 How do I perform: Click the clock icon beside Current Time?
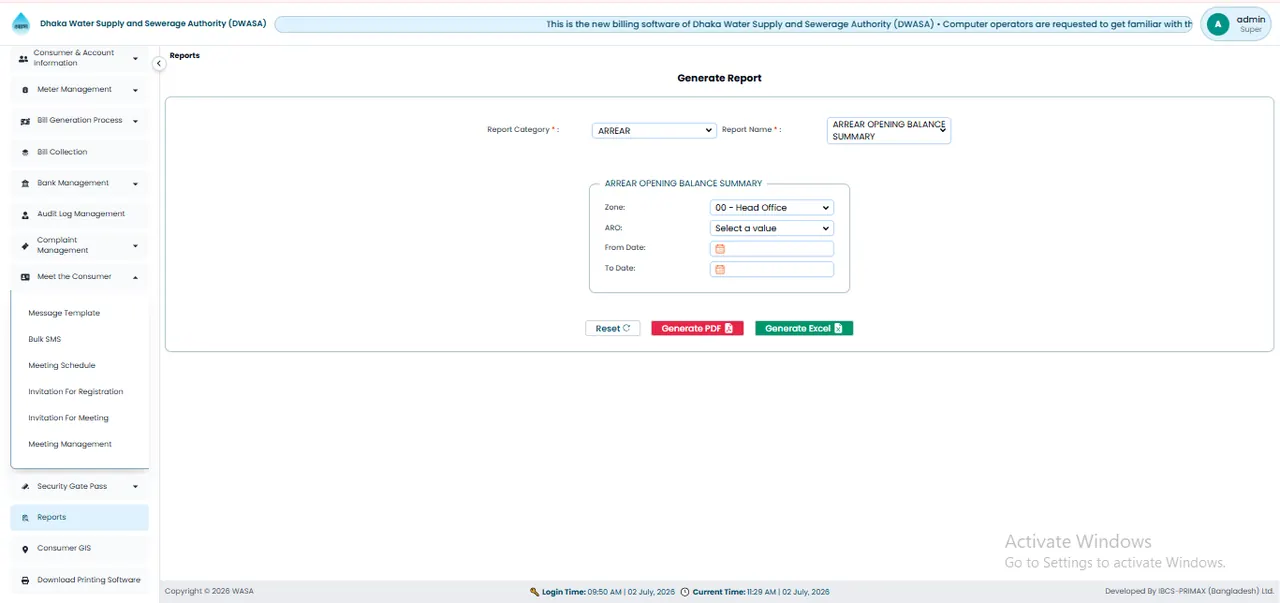pos(685,592)
